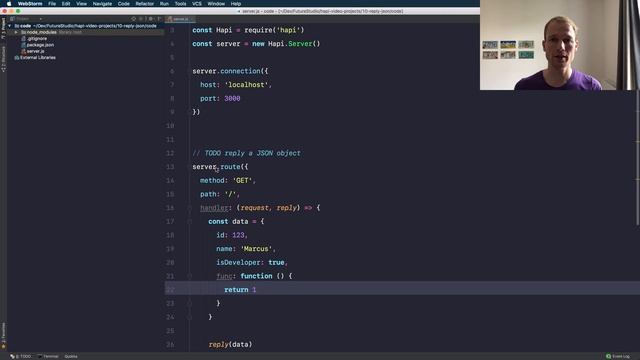Fold the handler arrow function on line 16
Image resolution: width=640 pixels, height=360 pixels.
(190, 208)
